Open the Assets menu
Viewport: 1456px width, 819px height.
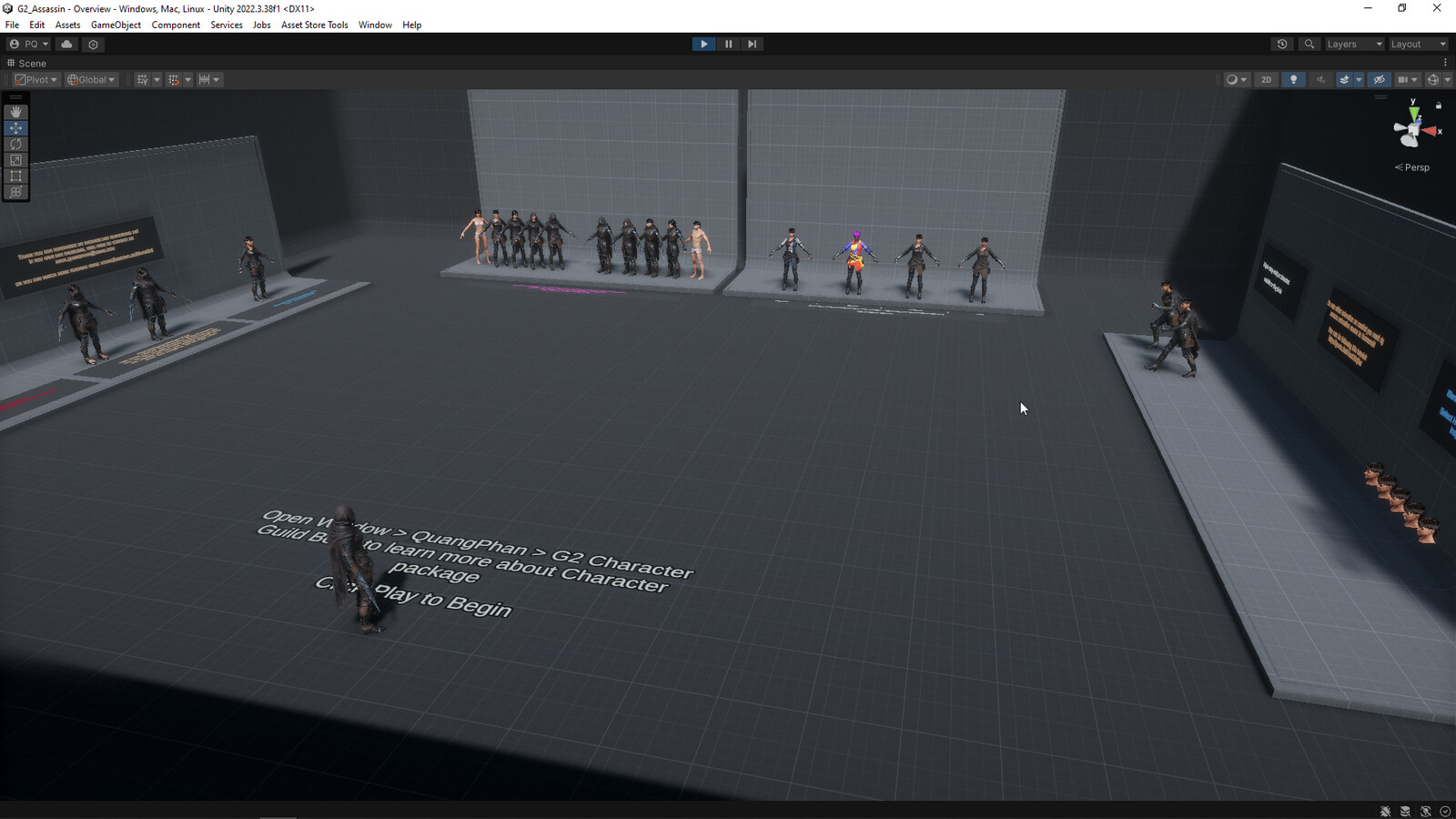pyautogui.click(x=67, y=25)
